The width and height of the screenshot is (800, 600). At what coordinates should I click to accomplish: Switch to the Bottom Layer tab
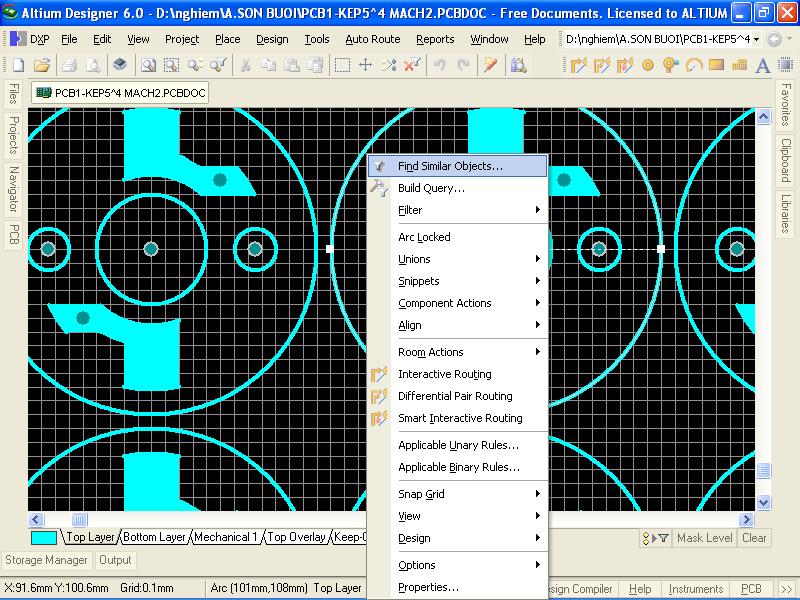coord(155,537)
